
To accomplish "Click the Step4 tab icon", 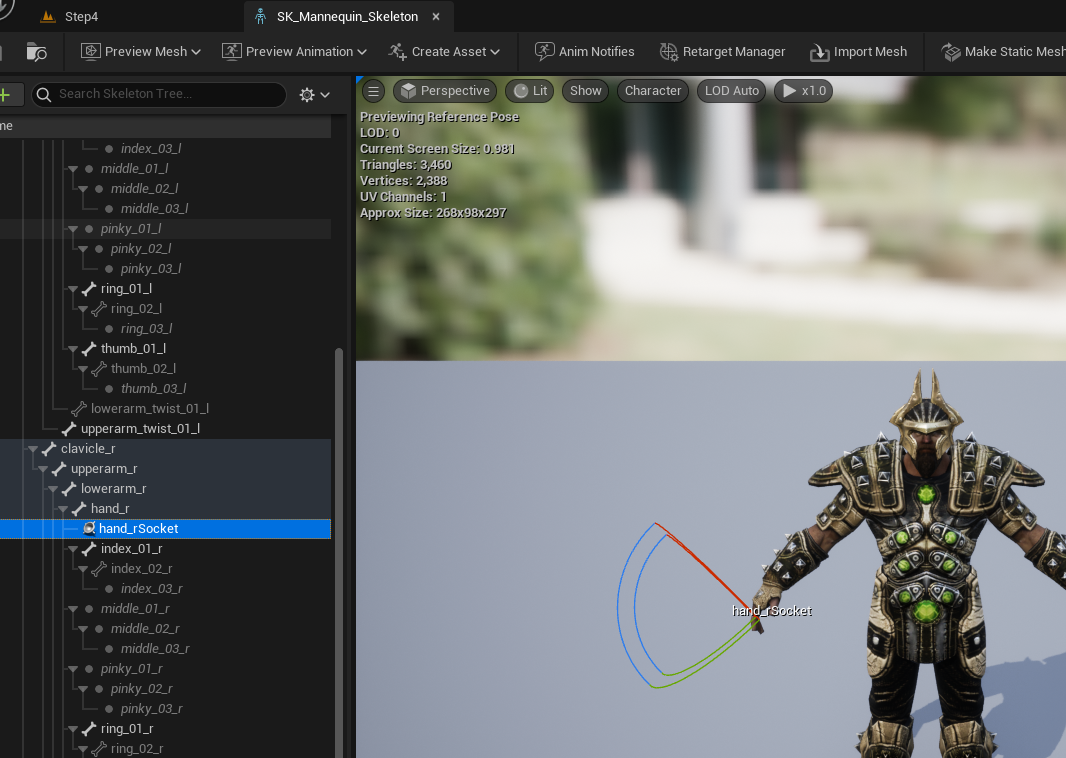I will click(48, 16).
